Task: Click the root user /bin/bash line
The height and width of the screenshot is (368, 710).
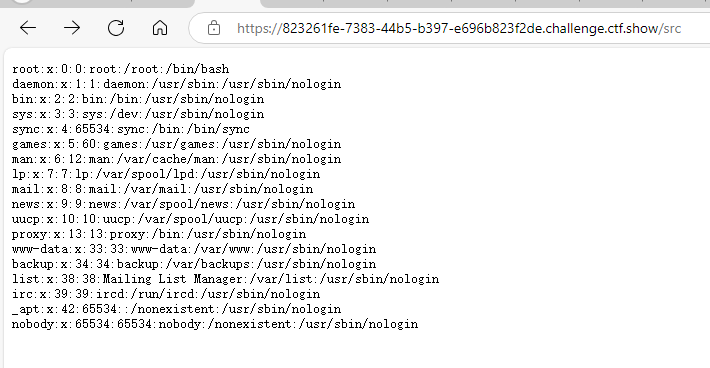Action: pos(120,69)
